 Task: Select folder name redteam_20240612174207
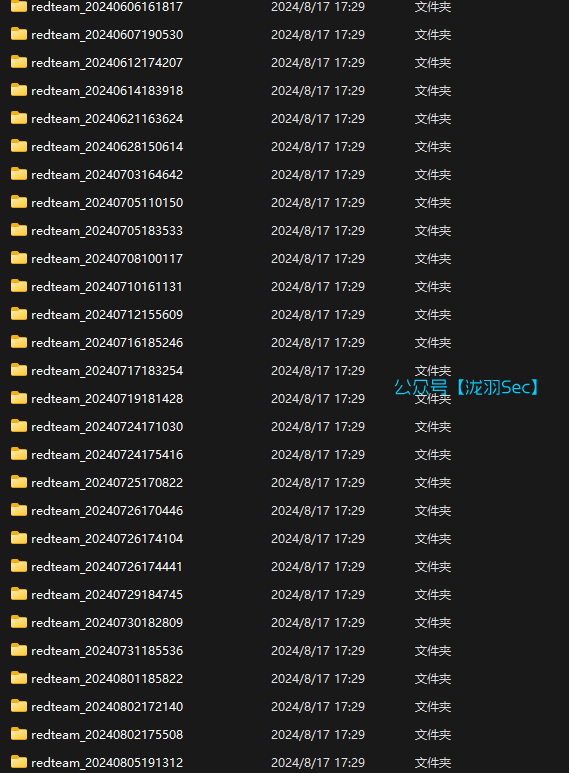pos(107,63)
